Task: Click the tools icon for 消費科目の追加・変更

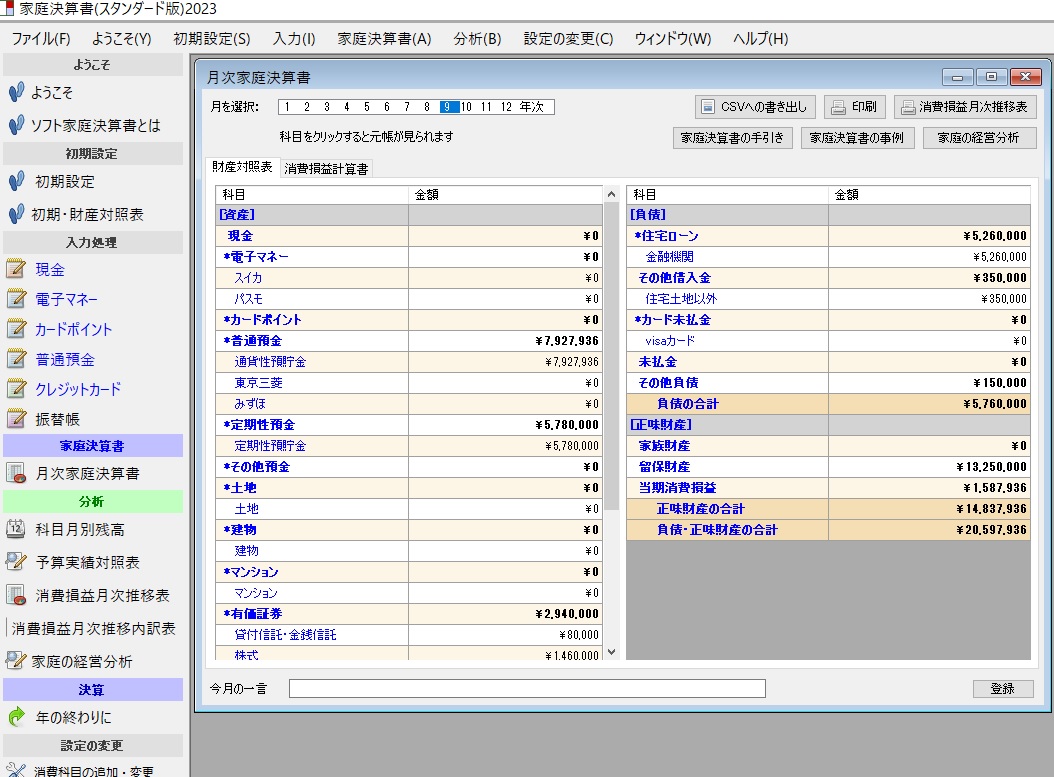Action: point(16,771)
